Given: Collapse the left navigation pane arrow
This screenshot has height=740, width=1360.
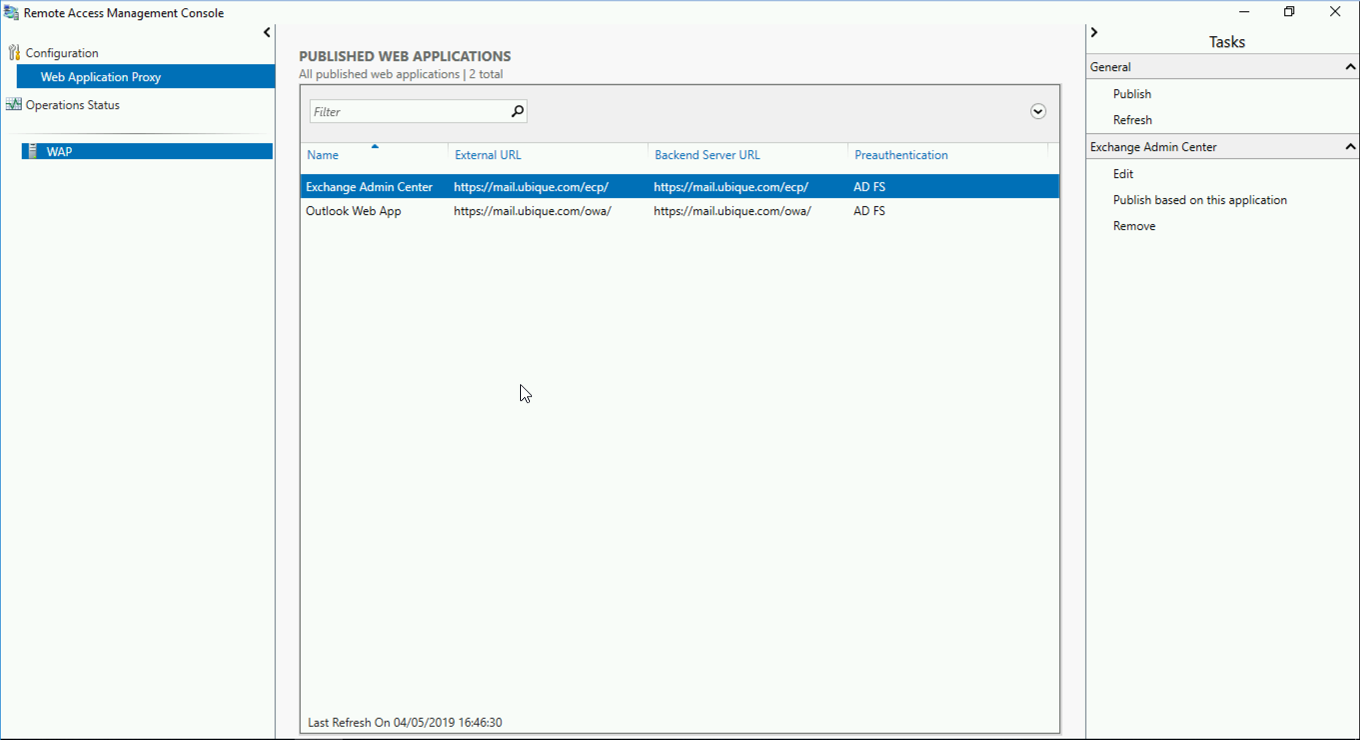Looking at the screenshot, I should pos(267,33).
